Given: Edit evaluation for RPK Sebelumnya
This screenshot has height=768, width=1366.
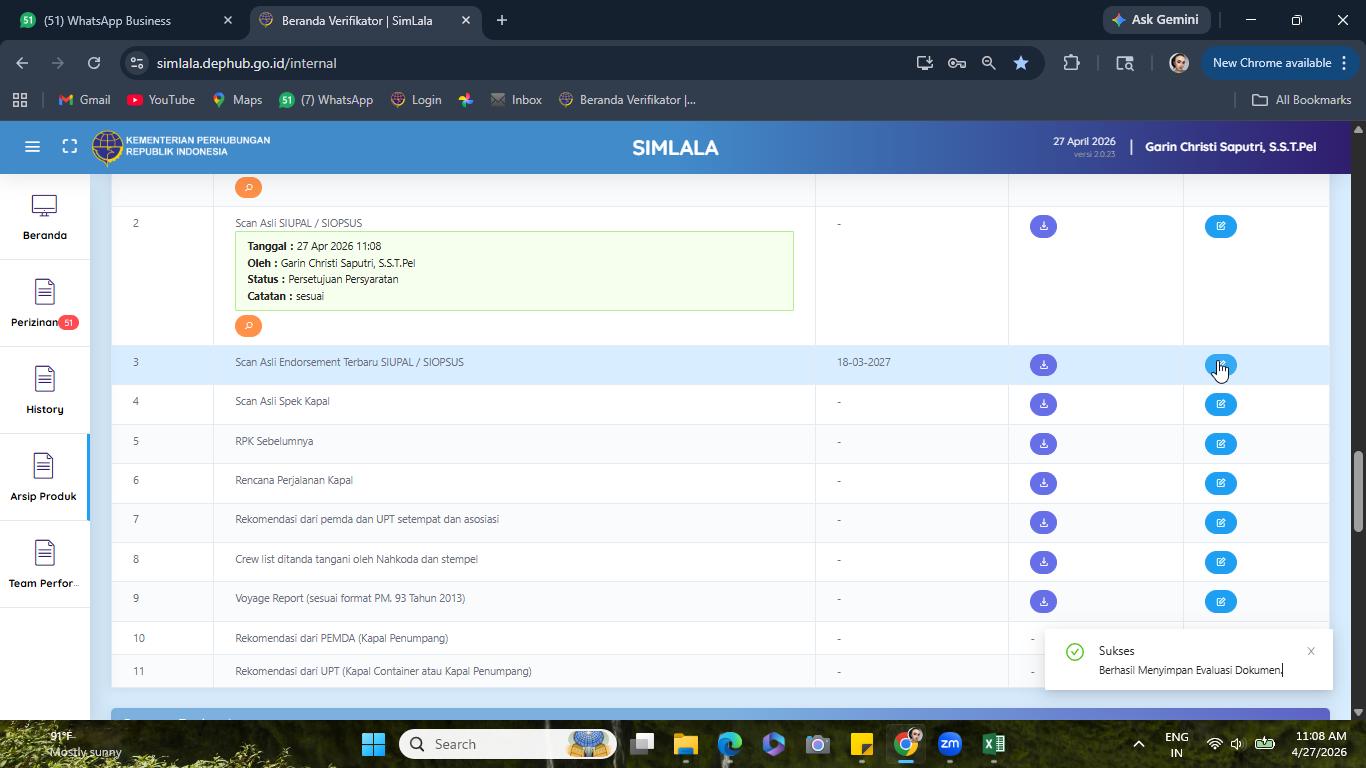Looking at the screenshot, I should [x=1220, y=444].
